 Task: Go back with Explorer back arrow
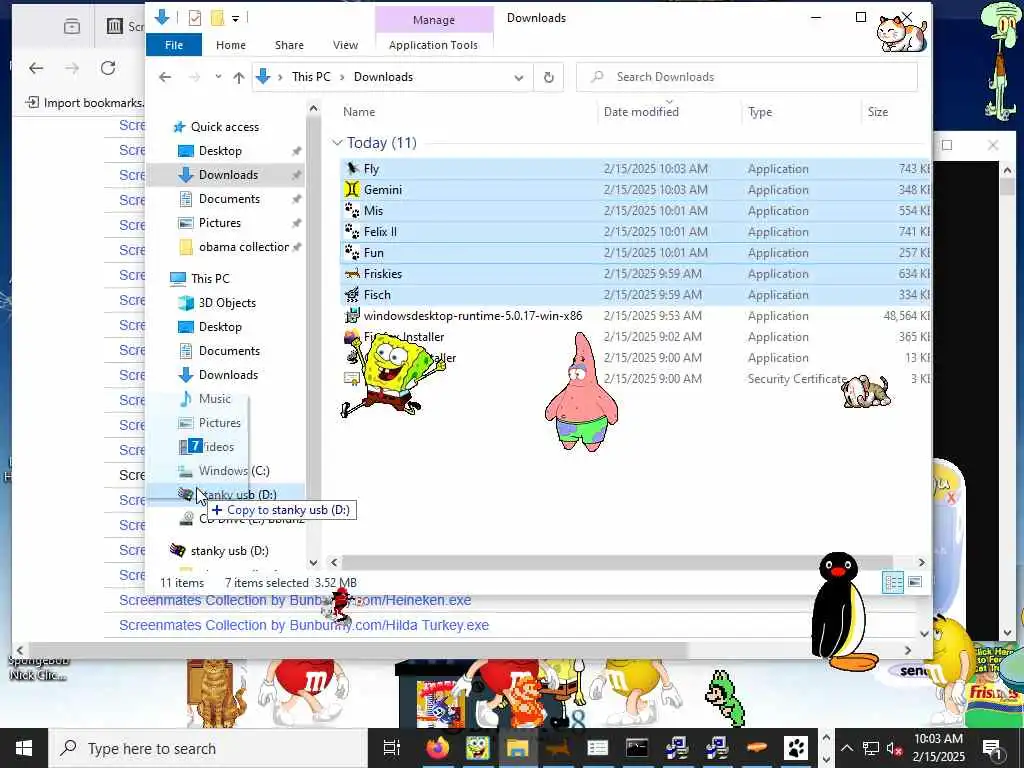click(x=165, y=77)
